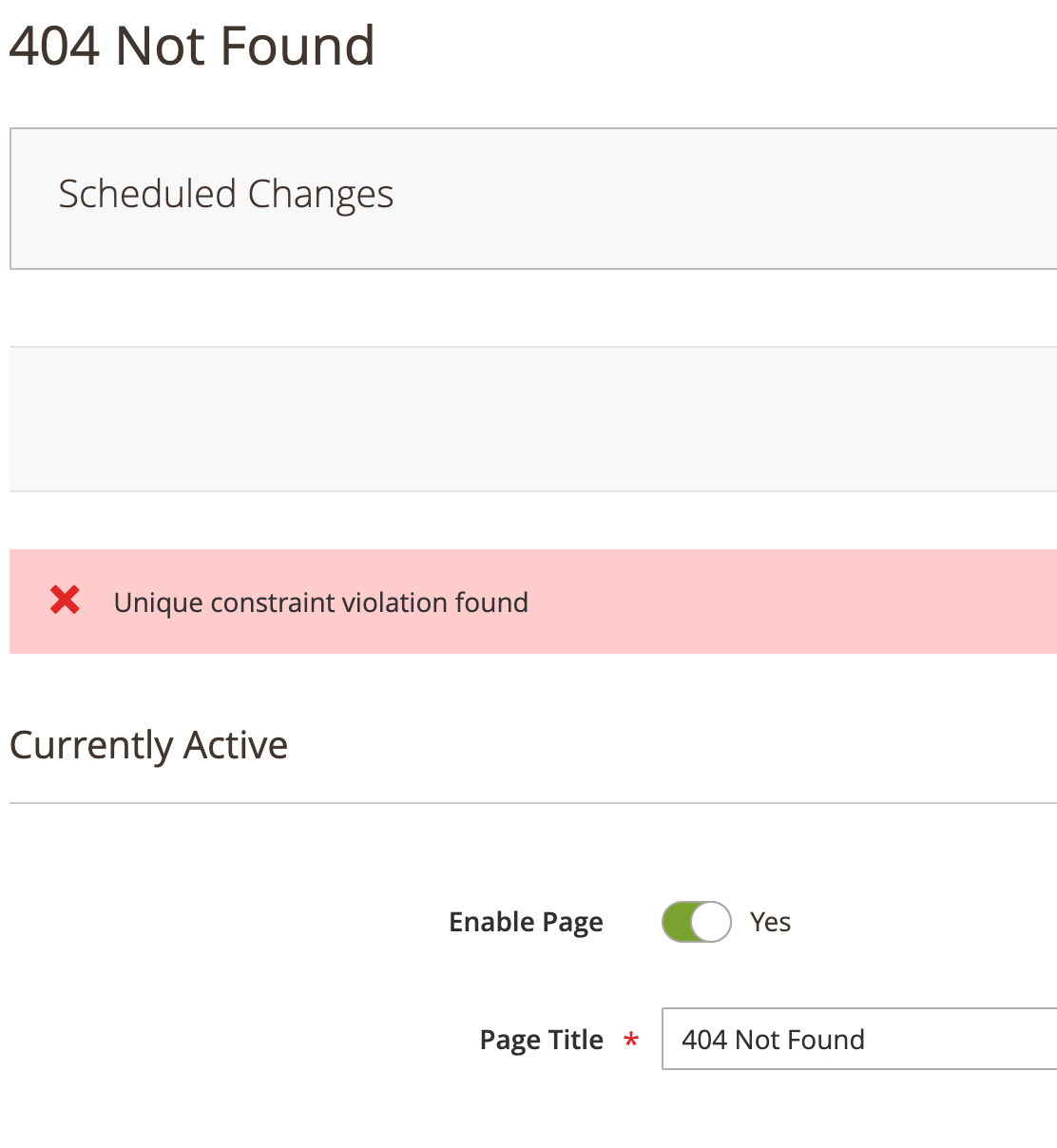
Task: Click the Yes label next to the toggle
Action: click(x=770, y=921)
